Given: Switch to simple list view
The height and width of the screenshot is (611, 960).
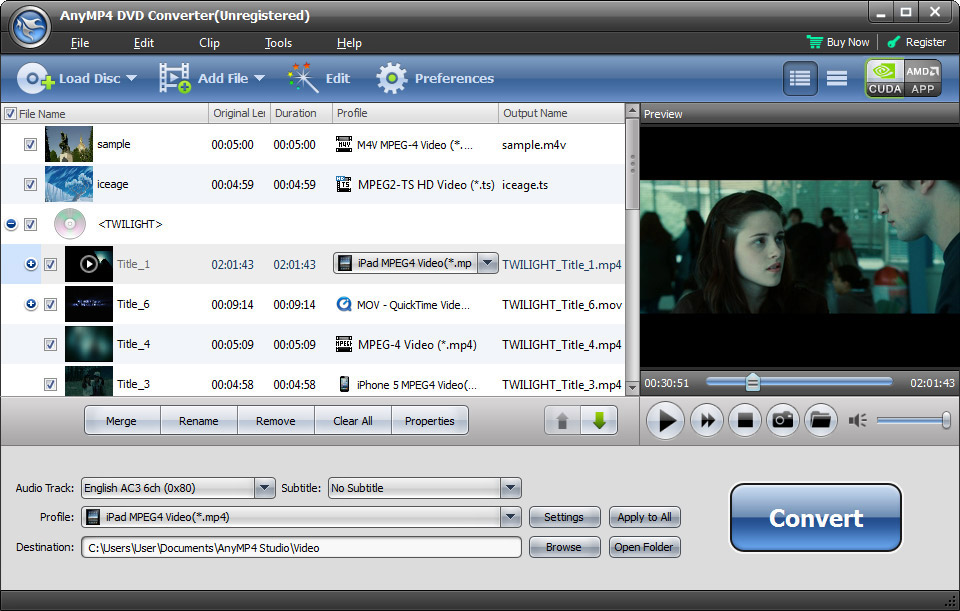Looking at the screenshot, I should 837,78.
